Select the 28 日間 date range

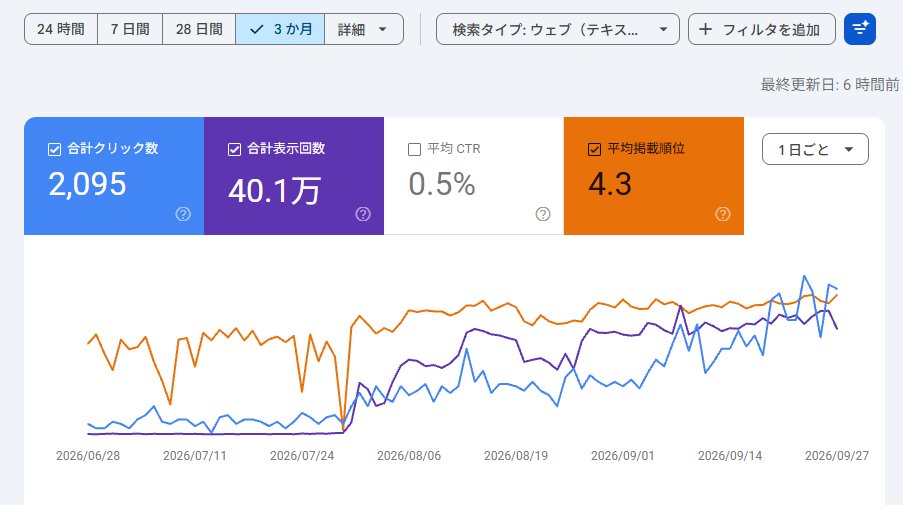[x=199, y=29]
